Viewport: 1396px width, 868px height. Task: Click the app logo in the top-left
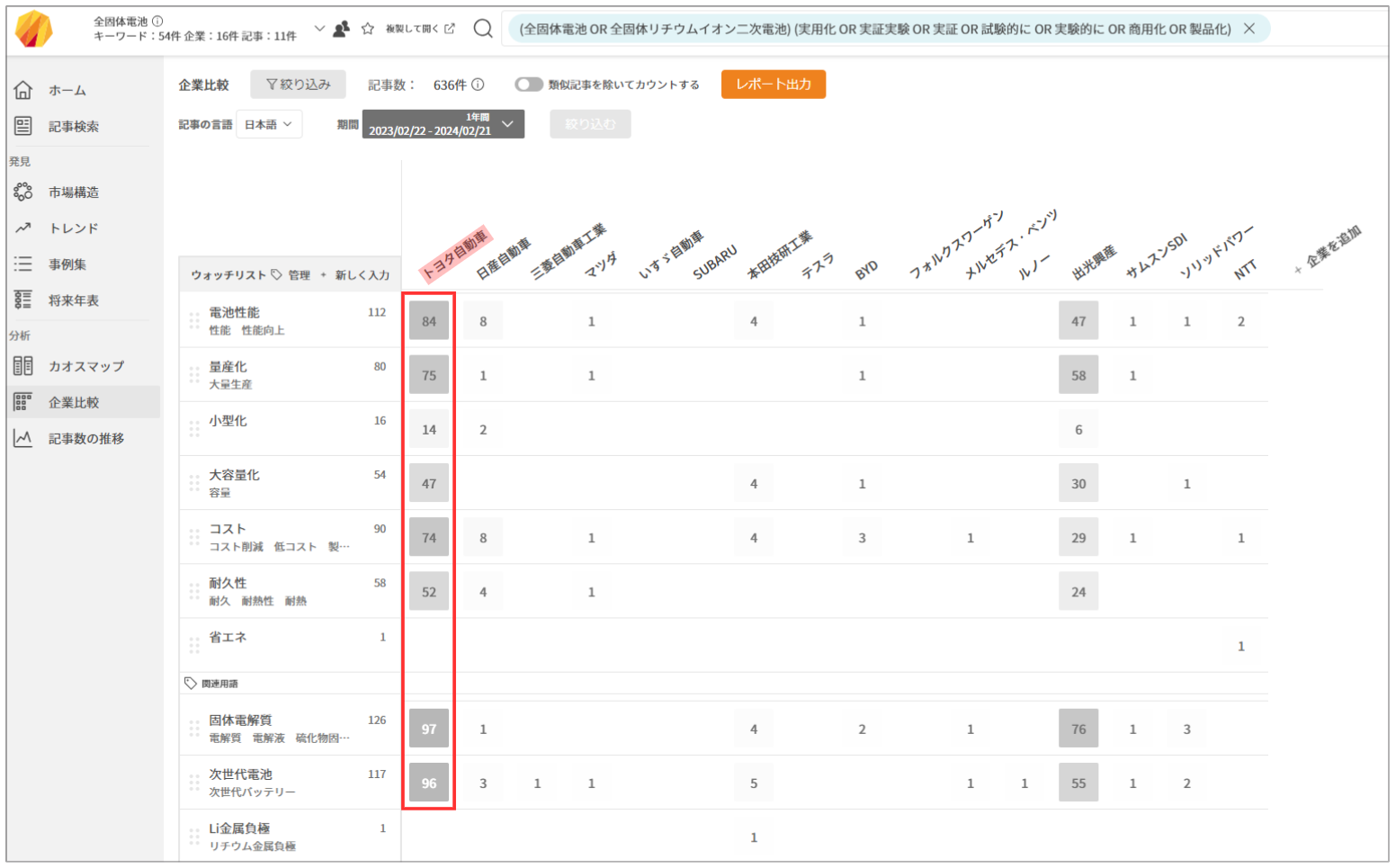coord(34,30)
